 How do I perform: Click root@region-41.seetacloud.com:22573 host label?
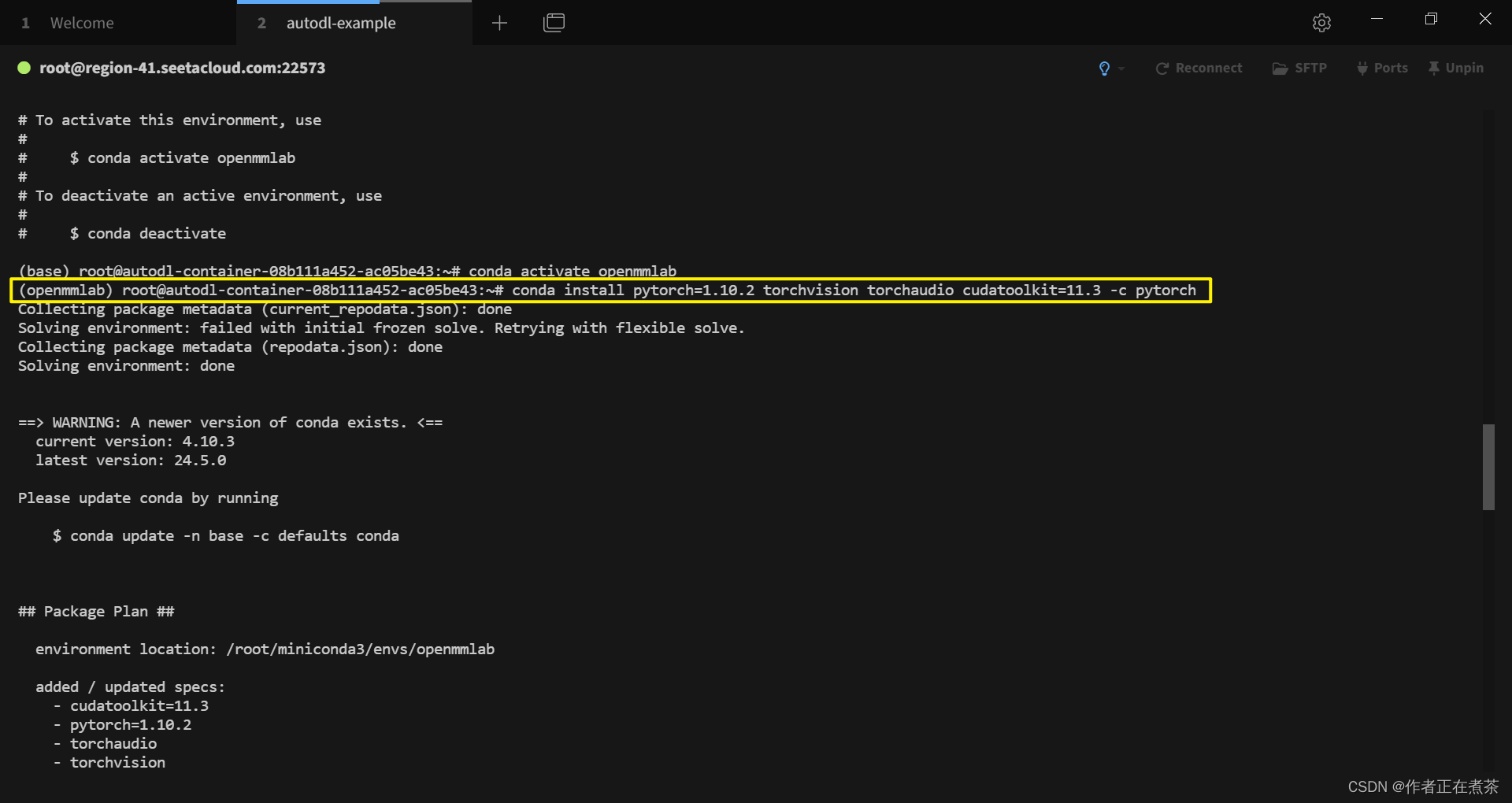[x=182, y=68]
